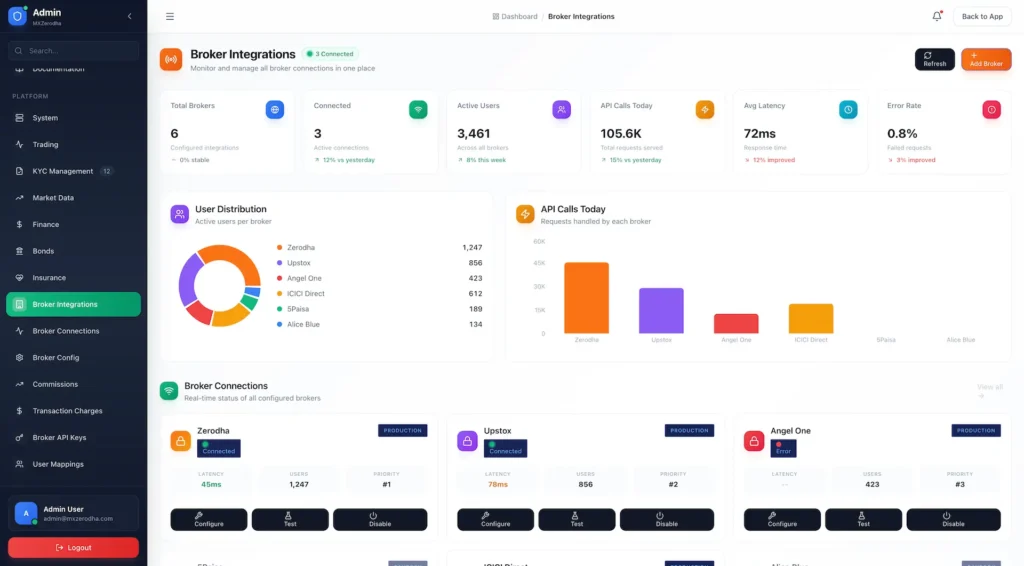
Task: Click the Total Brokers globe icon
Action: (274, 110)
